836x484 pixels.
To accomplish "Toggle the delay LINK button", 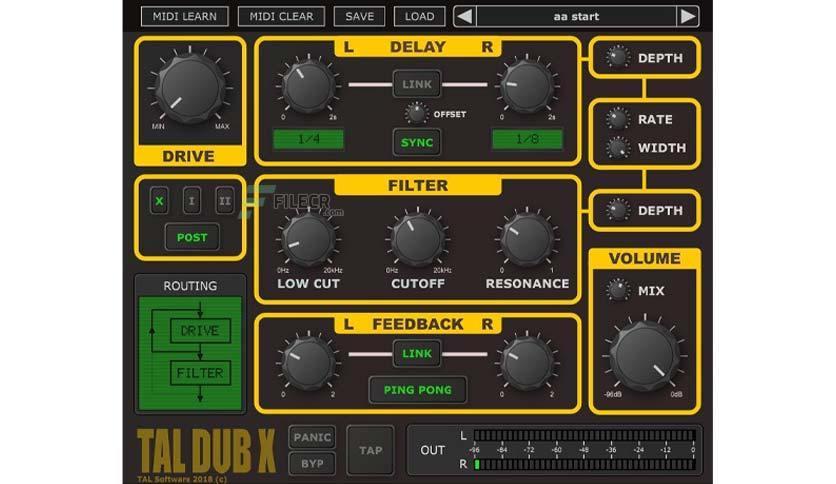I will tap(417, 84).
